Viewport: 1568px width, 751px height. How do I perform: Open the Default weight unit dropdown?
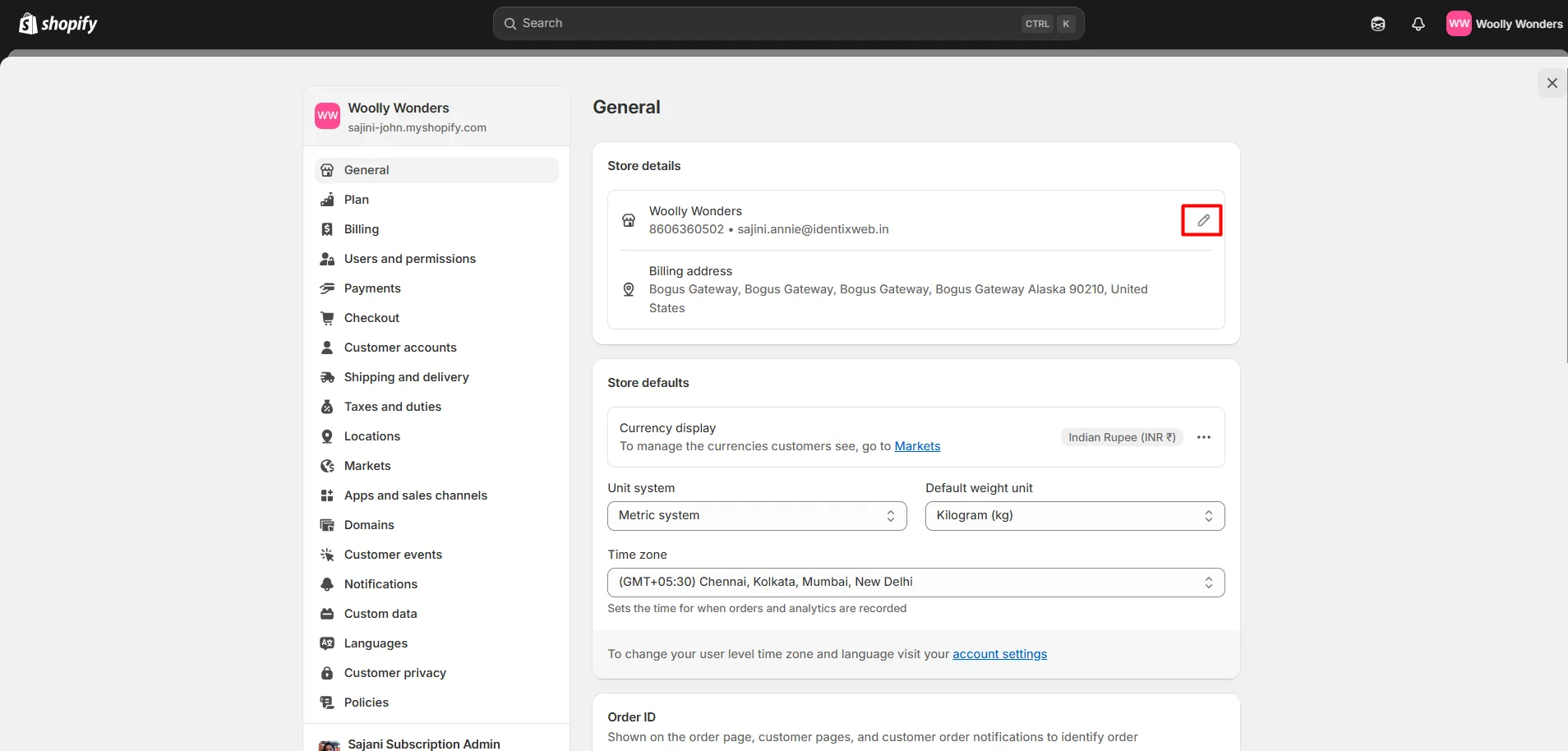(x=1074, y=516)
